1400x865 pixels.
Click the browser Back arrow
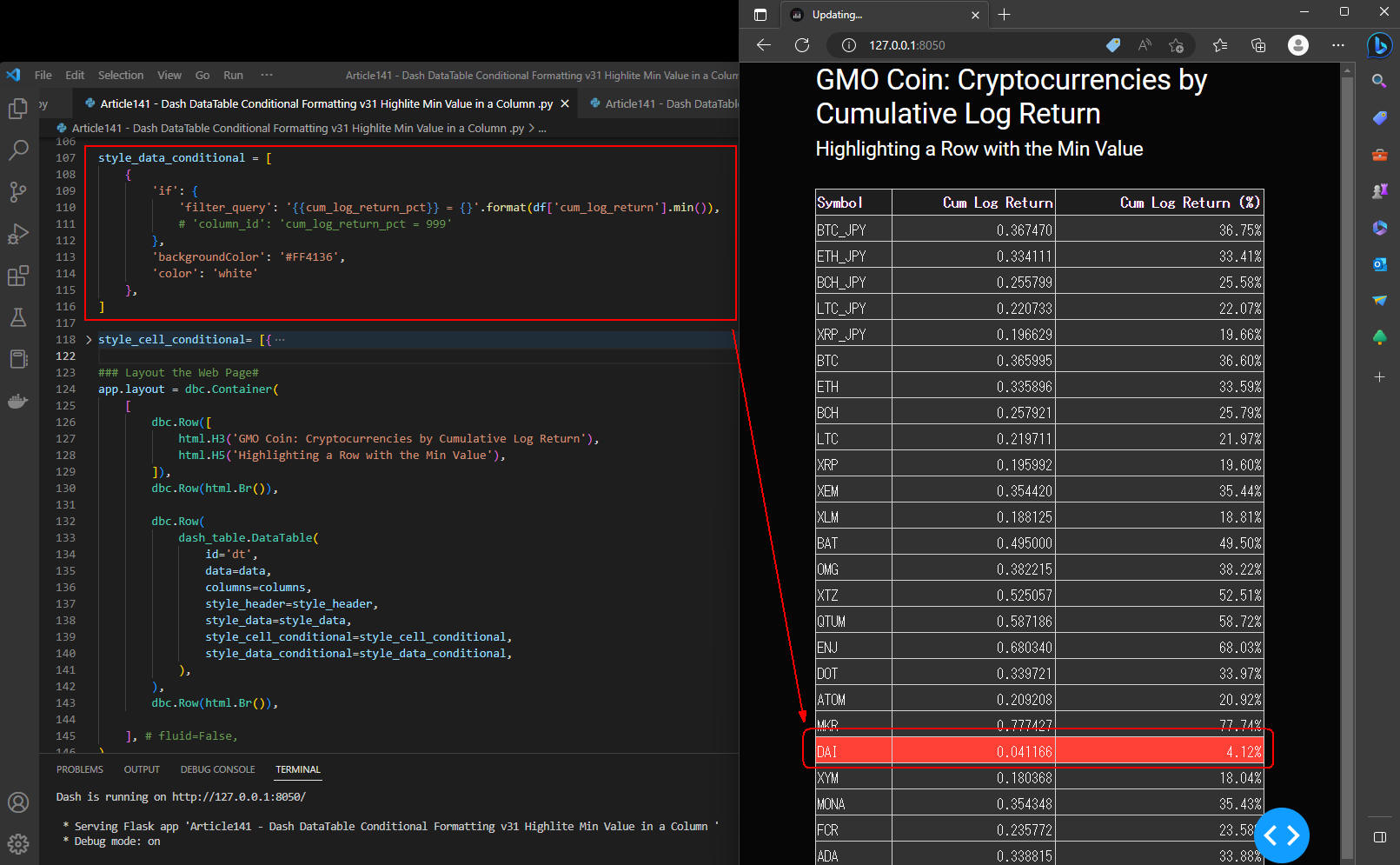(x=764, y=45)
